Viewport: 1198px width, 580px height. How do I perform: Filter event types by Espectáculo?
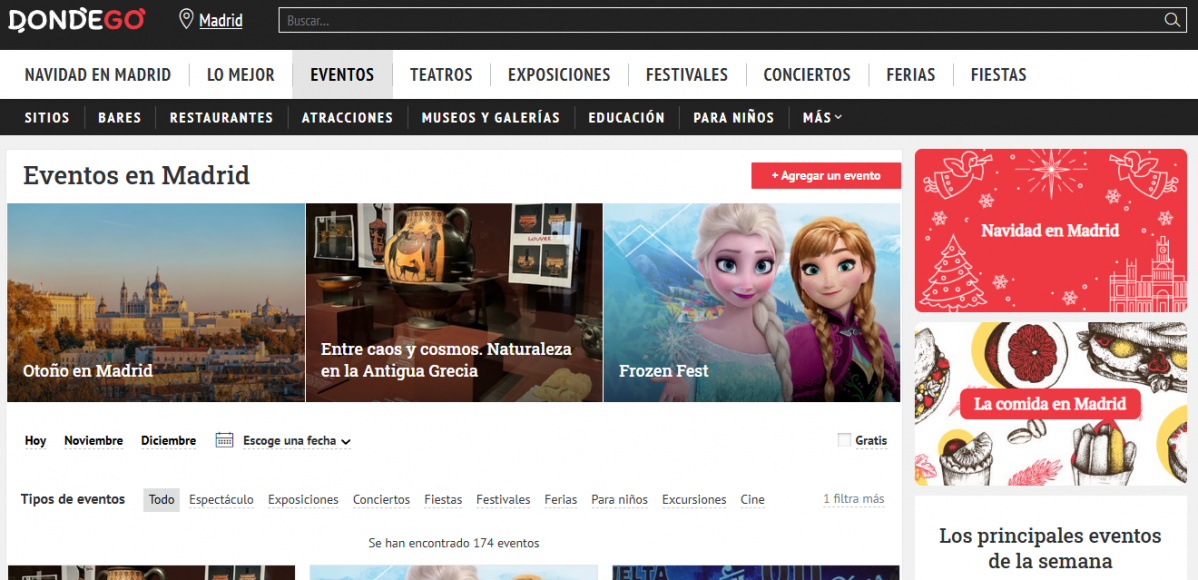click(x=222, y=500)
